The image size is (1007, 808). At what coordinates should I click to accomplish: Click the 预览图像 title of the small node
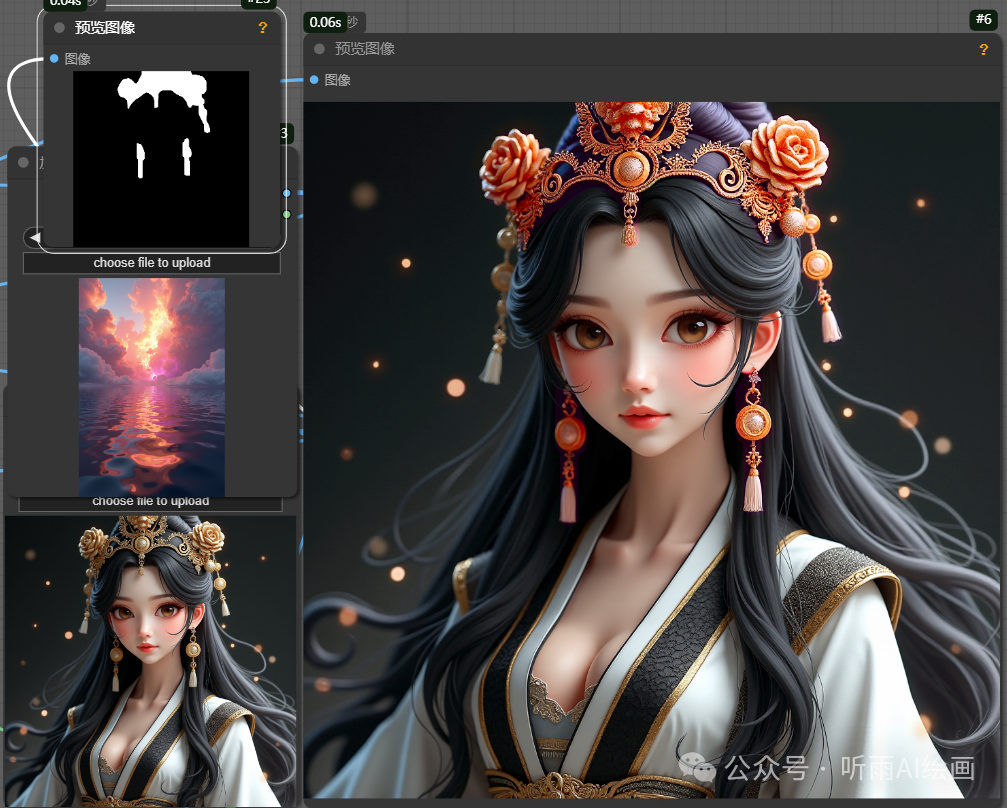point(105,28)
